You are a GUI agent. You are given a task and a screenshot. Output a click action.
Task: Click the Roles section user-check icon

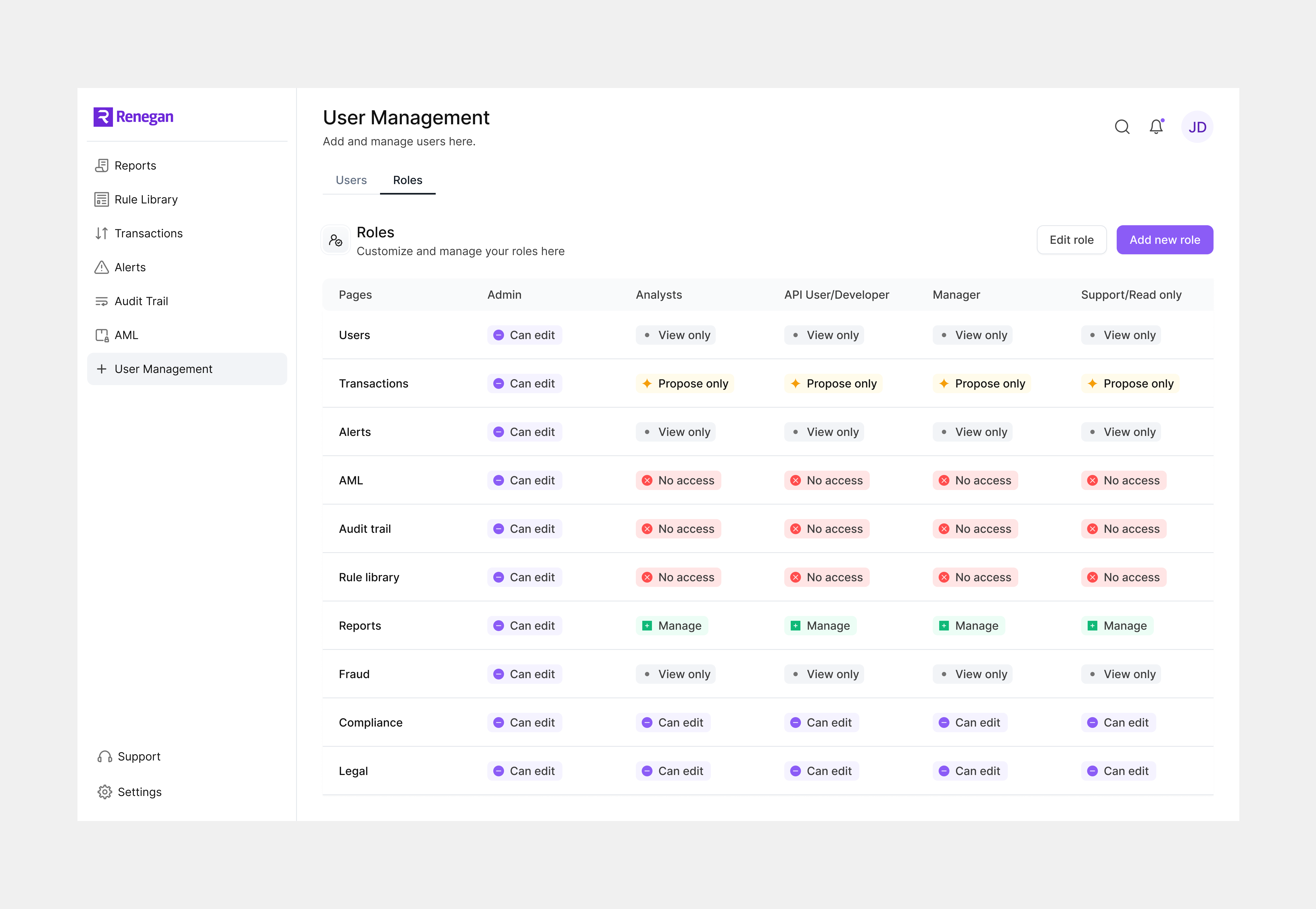click(336, 240)
